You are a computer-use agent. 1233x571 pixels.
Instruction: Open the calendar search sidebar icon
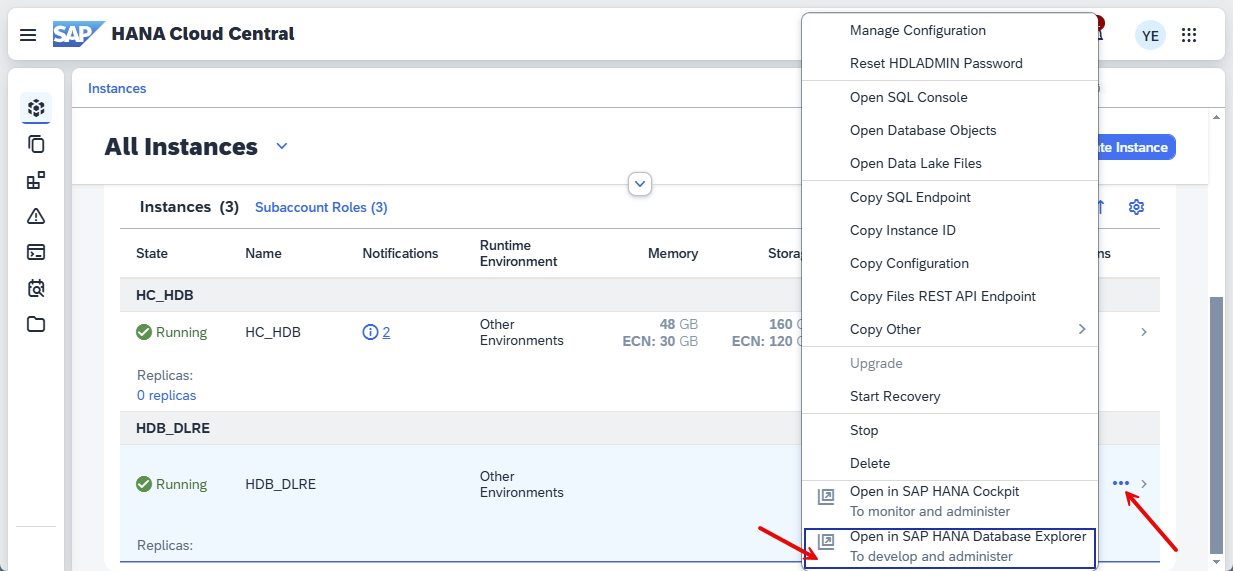[x=36, y=288]
